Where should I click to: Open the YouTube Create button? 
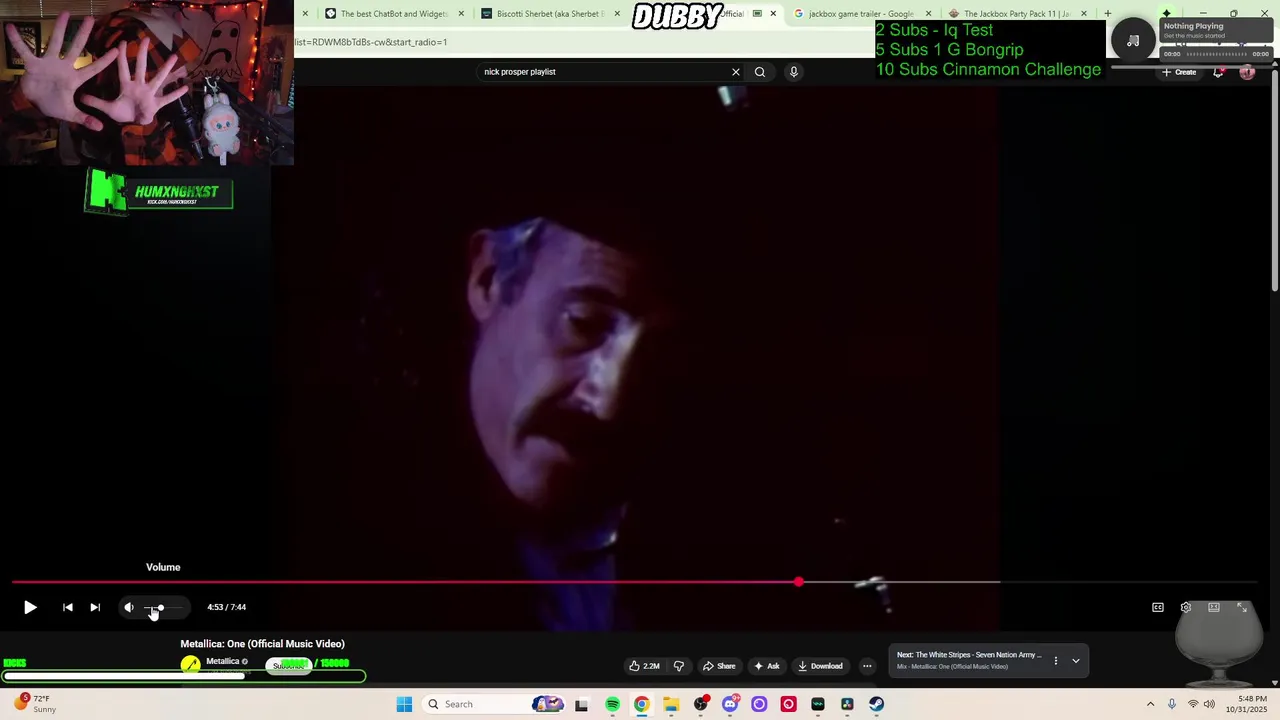(1179, 72)
